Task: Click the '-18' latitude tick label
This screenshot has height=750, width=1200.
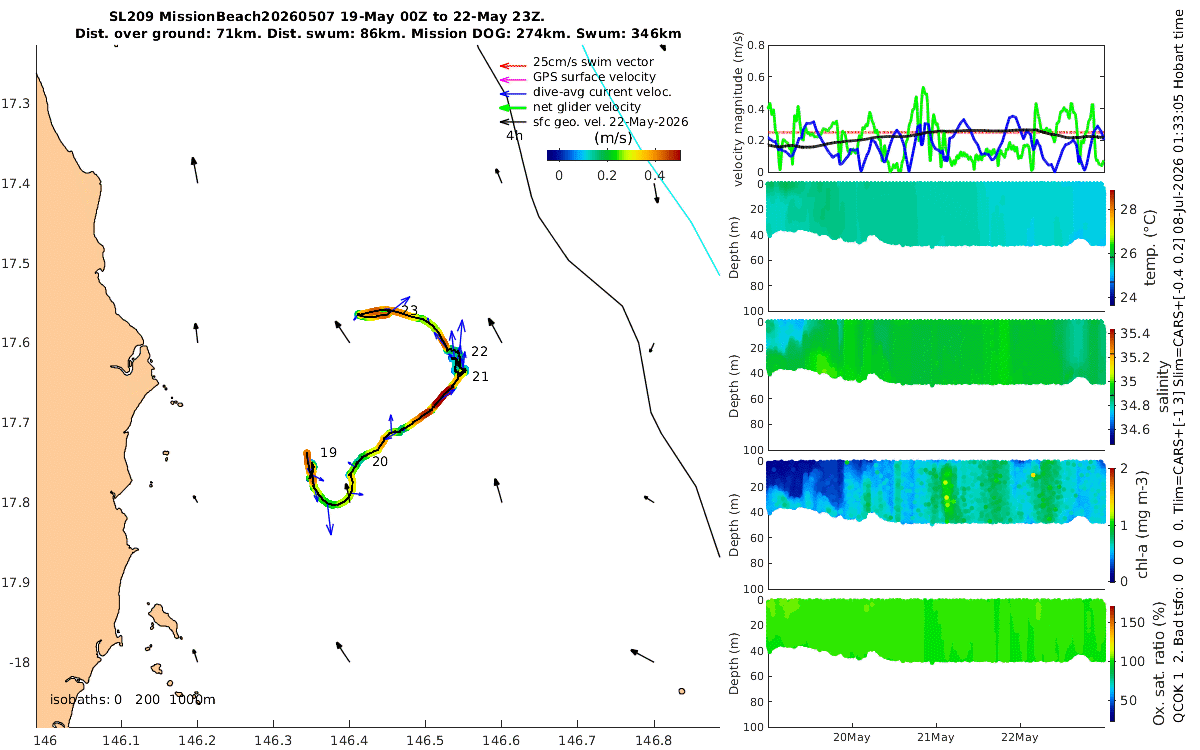Action: (x=19, y=663)
